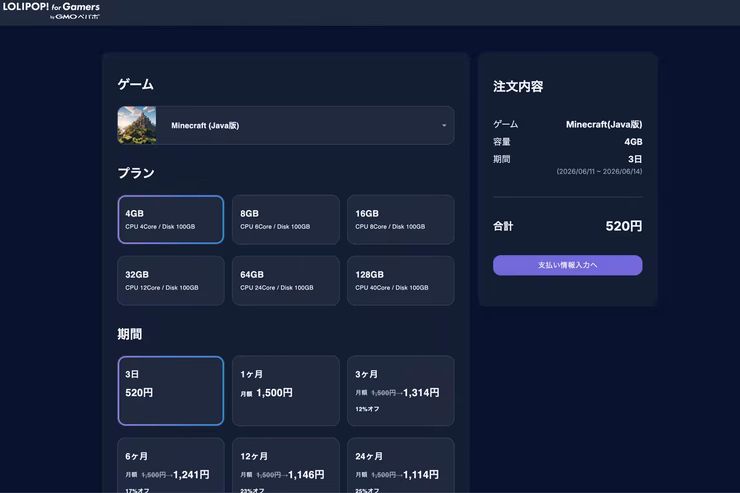Select the 1ヶ月 period option
The width and height of the screenshot is (740, 493).
tap(286, 391)
